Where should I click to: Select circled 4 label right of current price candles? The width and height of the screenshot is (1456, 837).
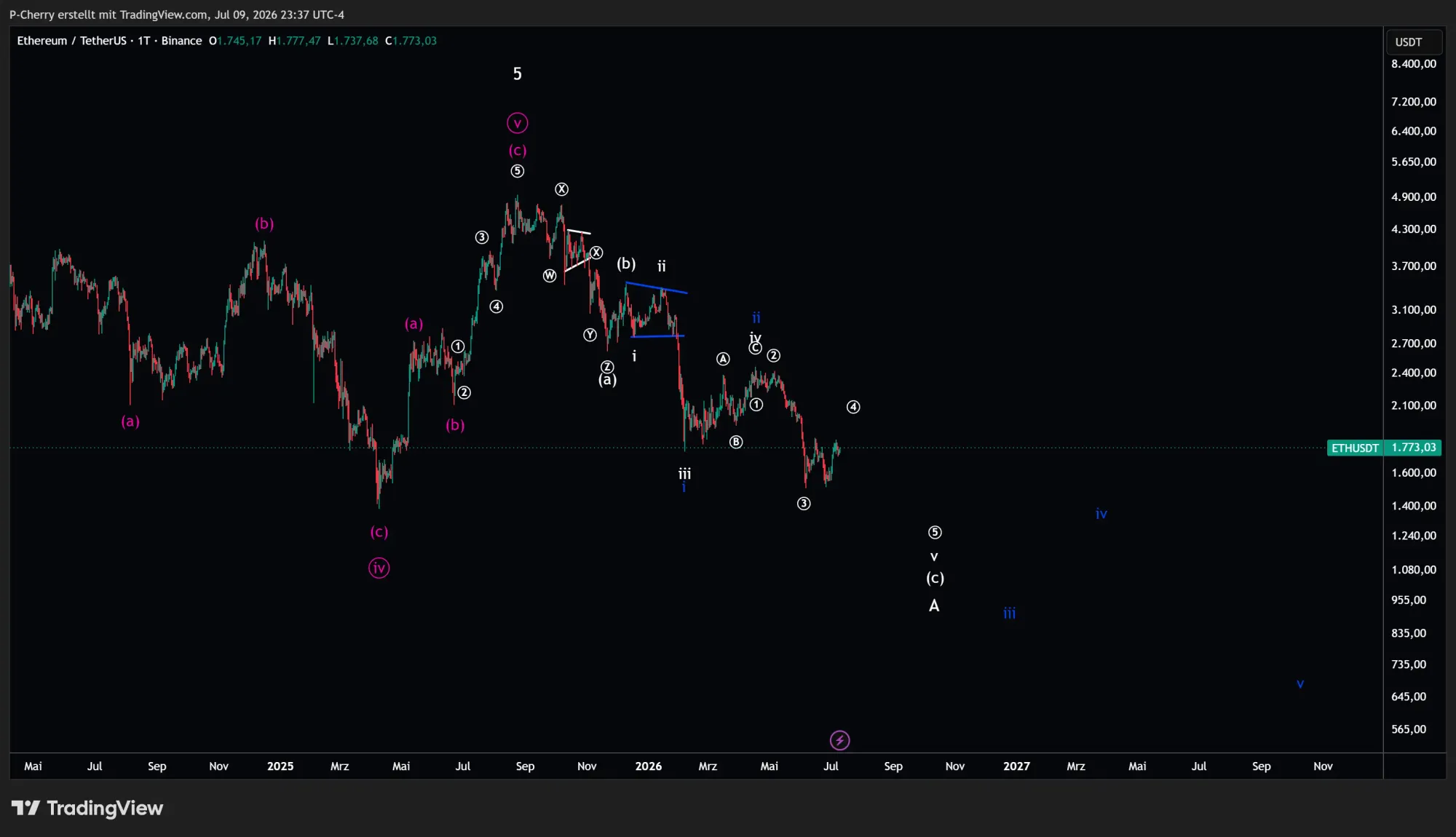click(853, 407)
